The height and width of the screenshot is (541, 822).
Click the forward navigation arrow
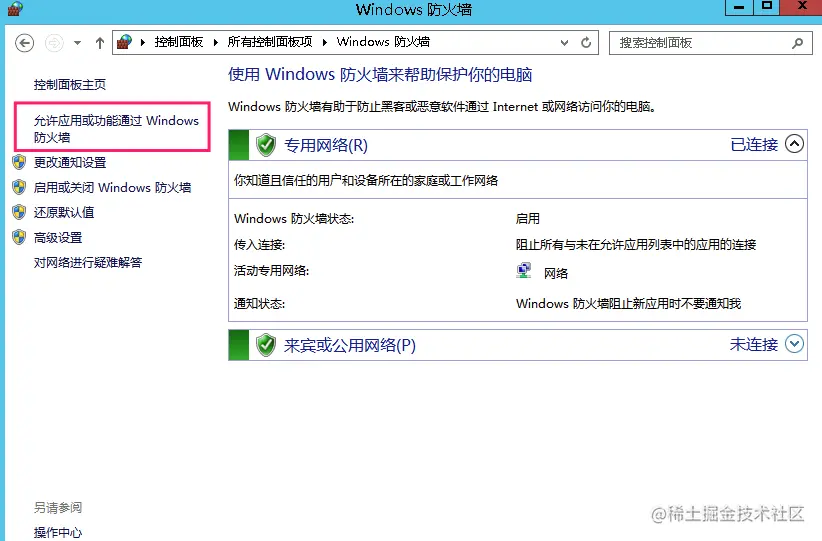pos(54,43)
